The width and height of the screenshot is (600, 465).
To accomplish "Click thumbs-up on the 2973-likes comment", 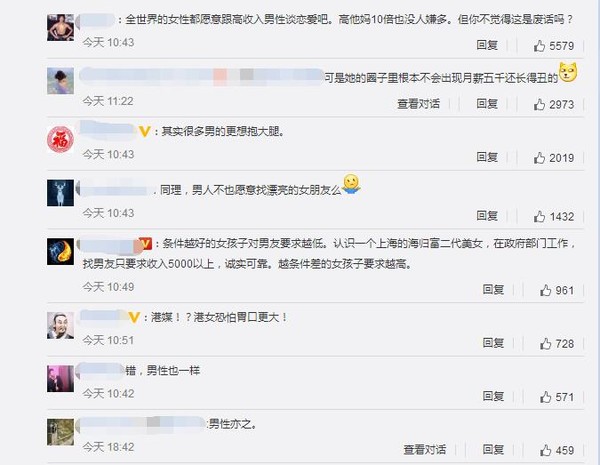I will (539, 104).
